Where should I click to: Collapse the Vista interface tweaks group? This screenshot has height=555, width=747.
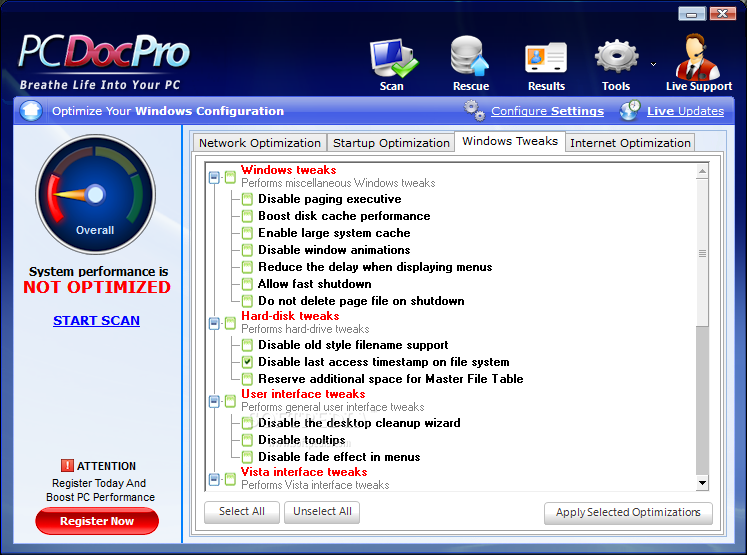[214, 479]
